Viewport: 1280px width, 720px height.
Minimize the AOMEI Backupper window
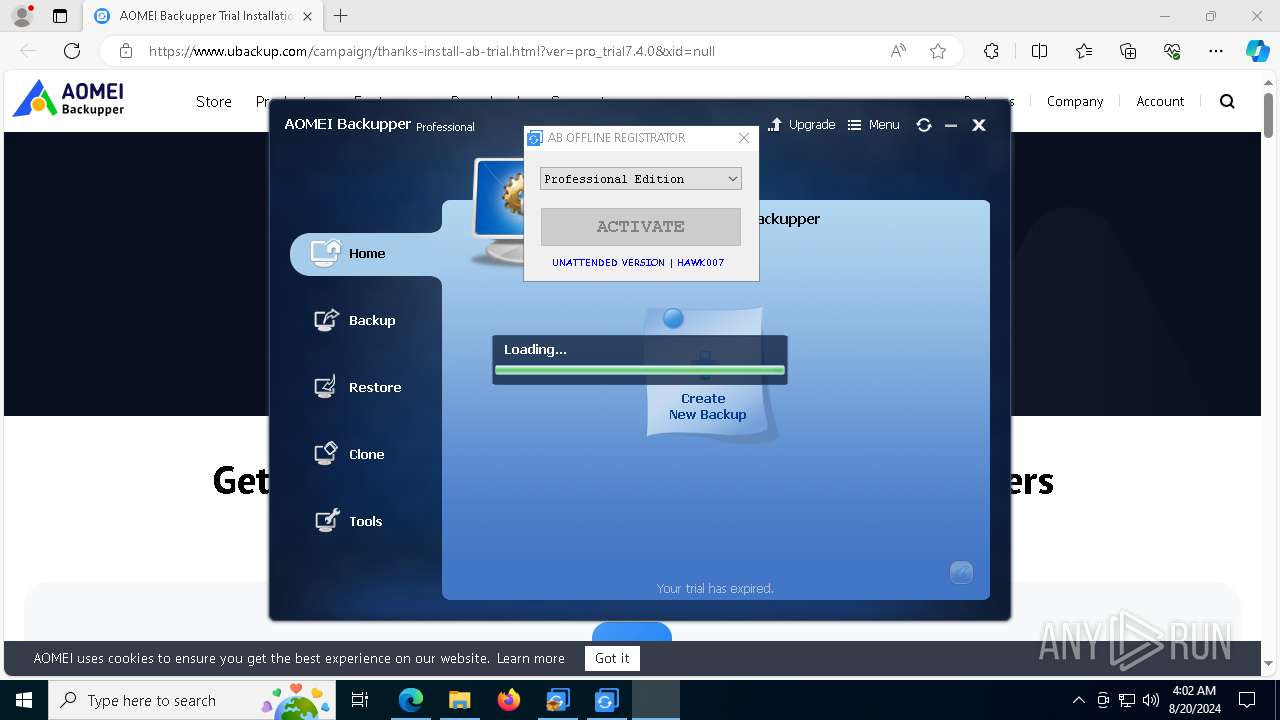coord(951,125)
